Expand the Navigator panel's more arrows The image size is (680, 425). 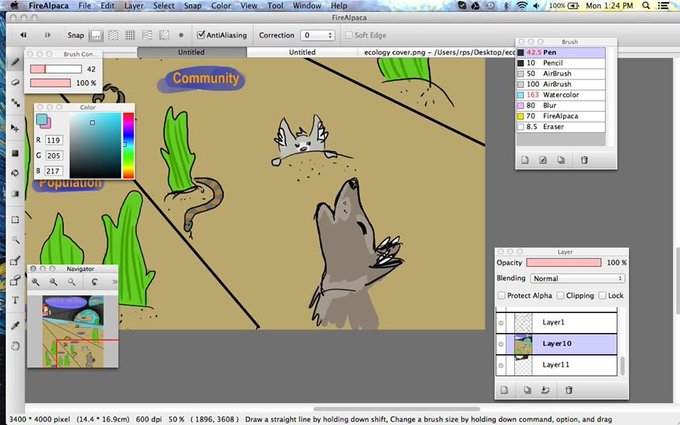(x=114, y=282)
